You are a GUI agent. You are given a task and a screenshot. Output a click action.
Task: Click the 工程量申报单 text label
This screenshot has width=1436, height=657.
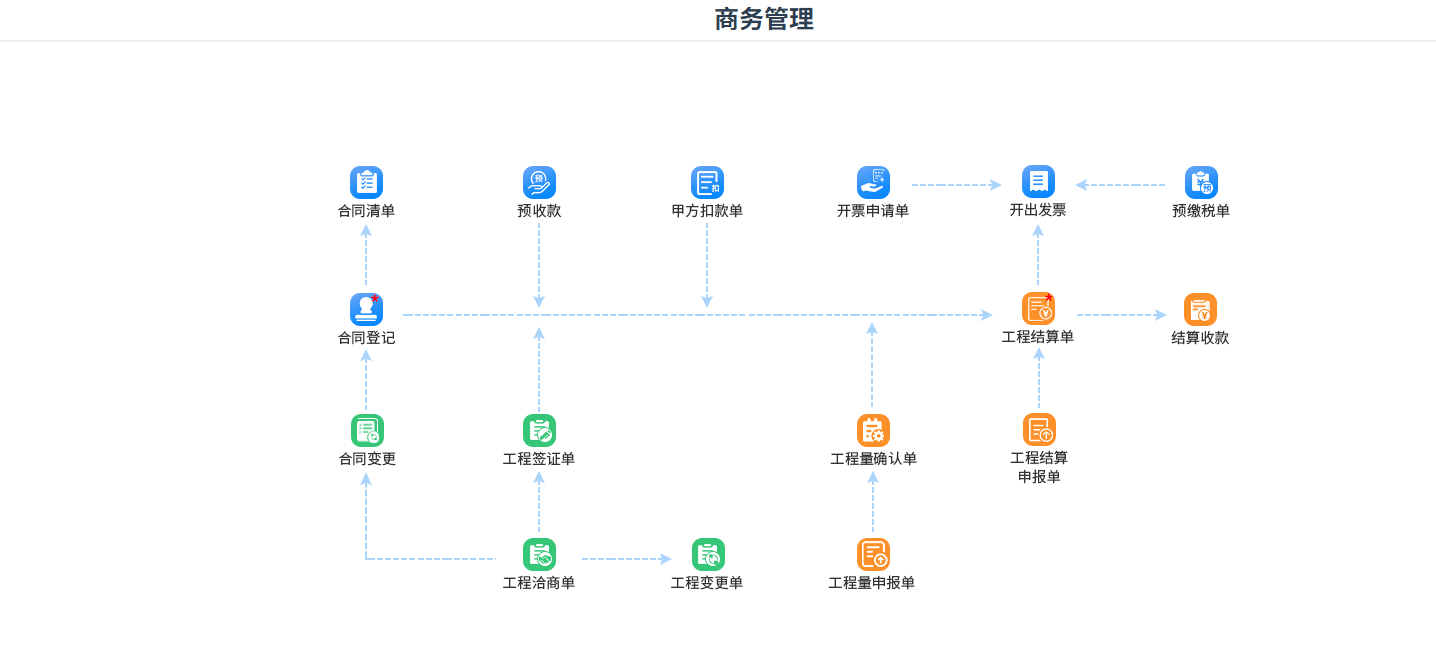click(x=872, y=583)
